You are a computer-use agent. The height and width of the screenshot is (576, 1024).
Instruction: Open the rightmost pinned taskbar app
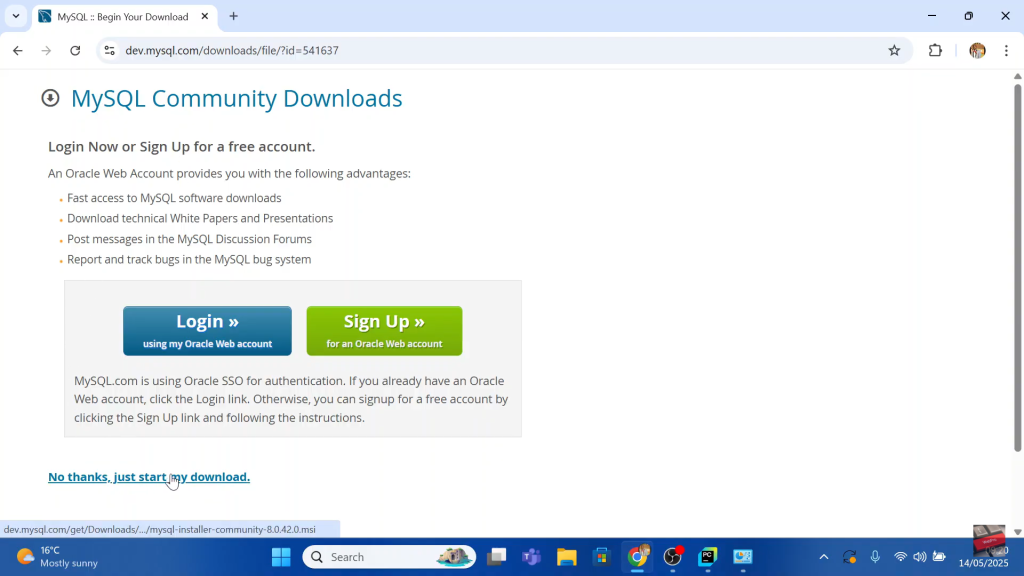point(743,557)
